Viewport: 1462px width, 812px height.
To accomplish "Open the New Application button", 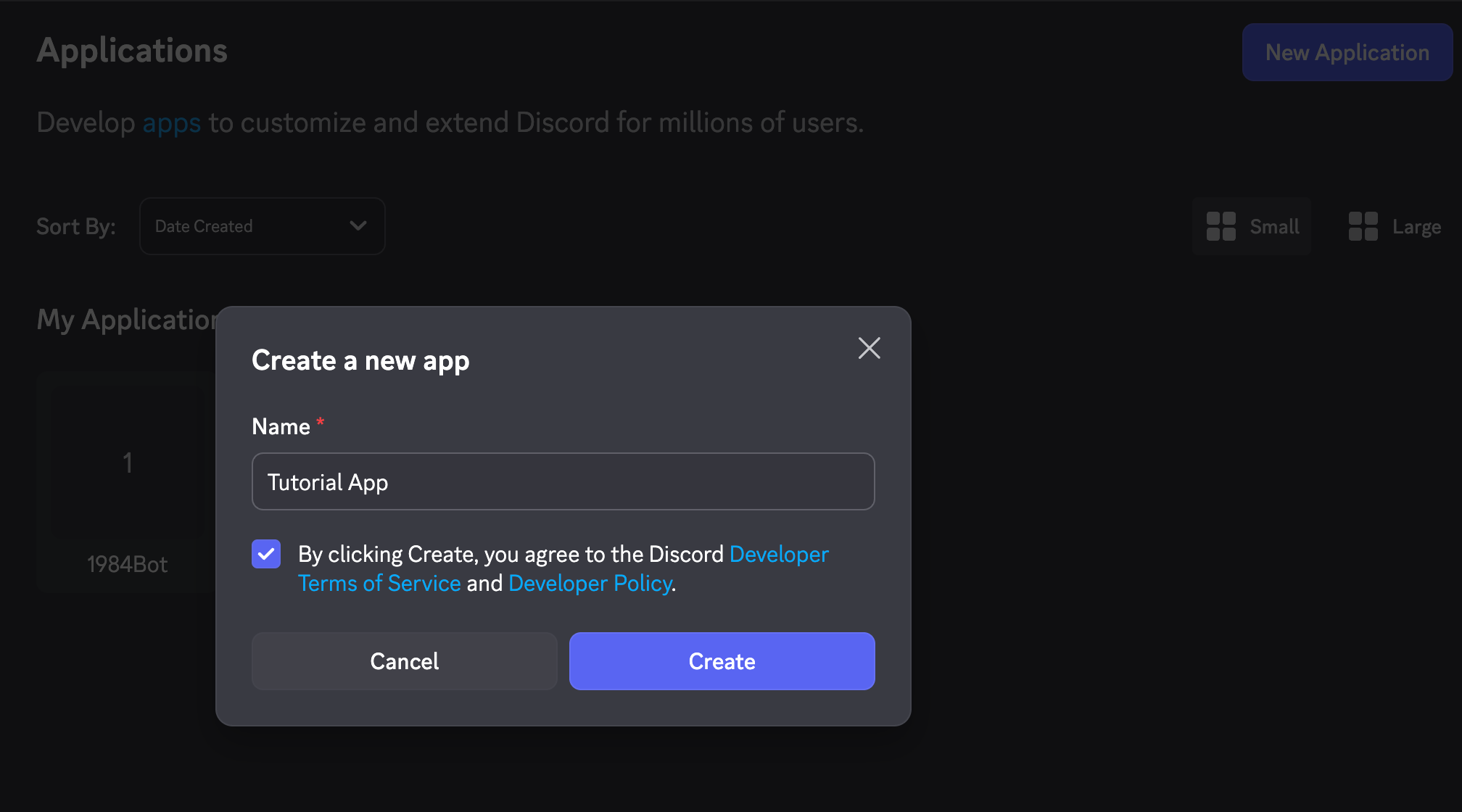I will (x=1347, y=51).
